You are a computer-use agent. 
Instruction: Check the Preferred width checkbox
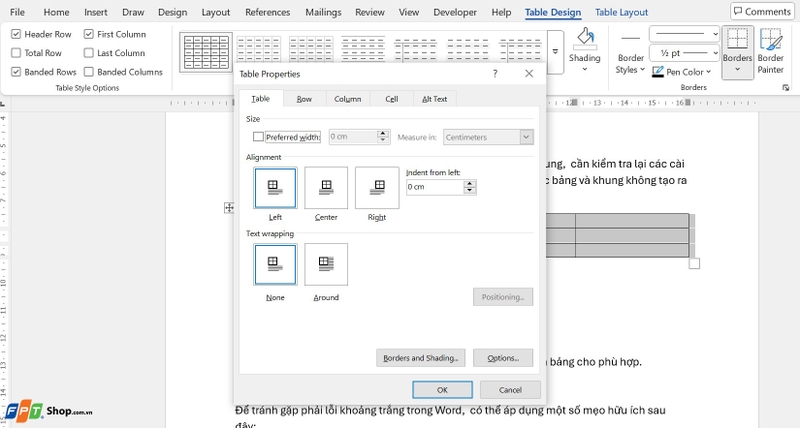(x=258, y=137)
